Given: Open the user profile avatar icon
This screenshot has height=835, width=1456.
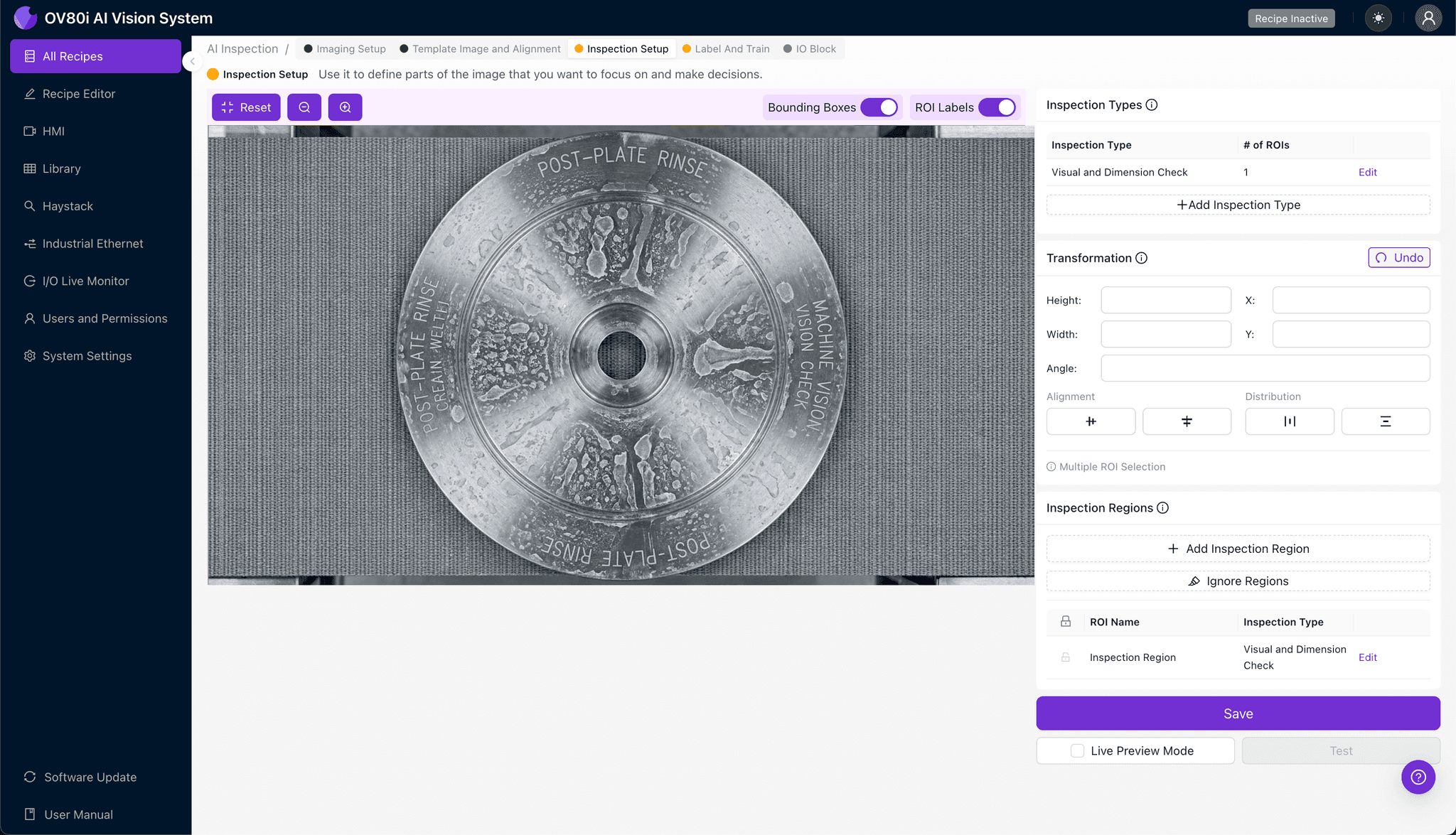Looking at the screenshot, I should [1428, 18].
